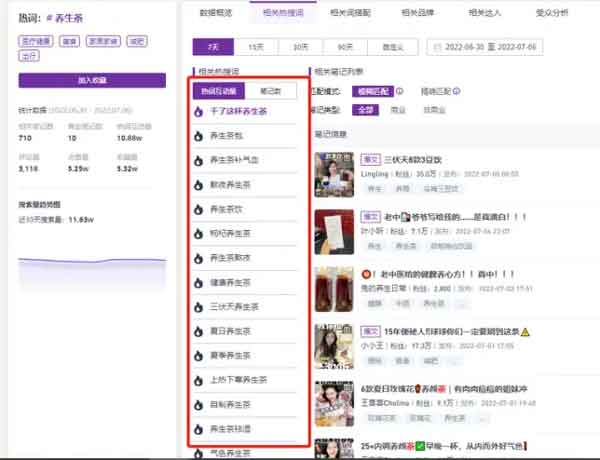
Task: Click 图文 badge on 15年便秘人 note
Action: [x=370, y=331]
